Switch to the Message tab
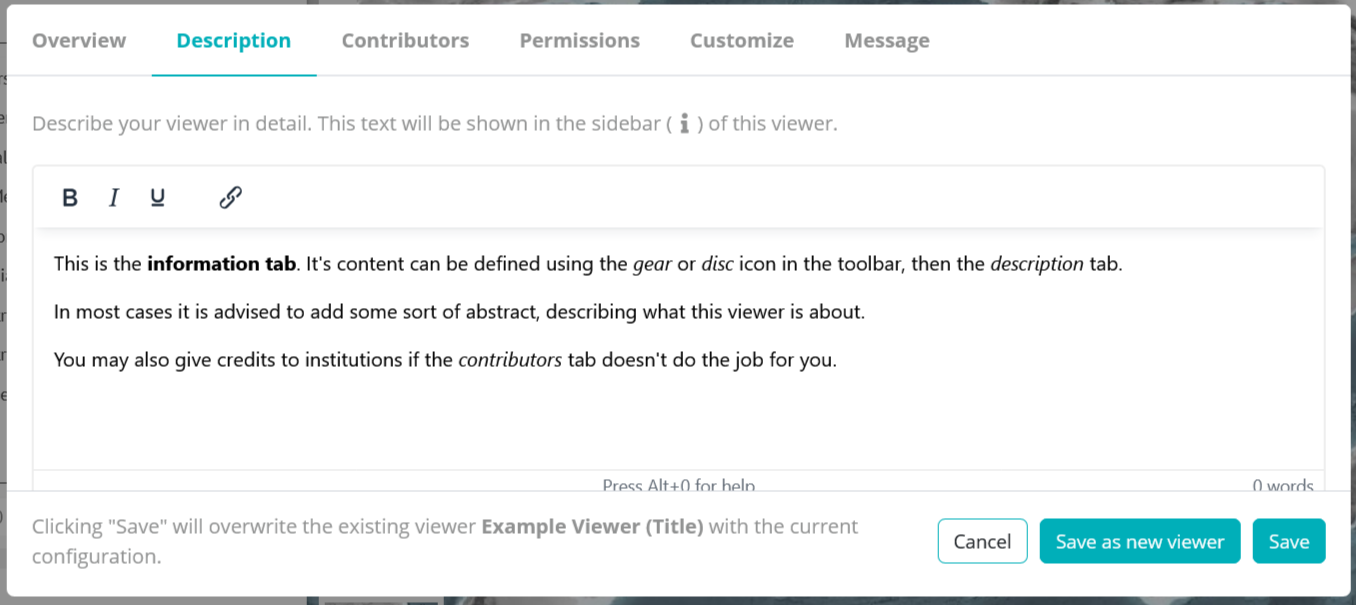This screenshot has width=1356, height=605. tap(887, 41)
